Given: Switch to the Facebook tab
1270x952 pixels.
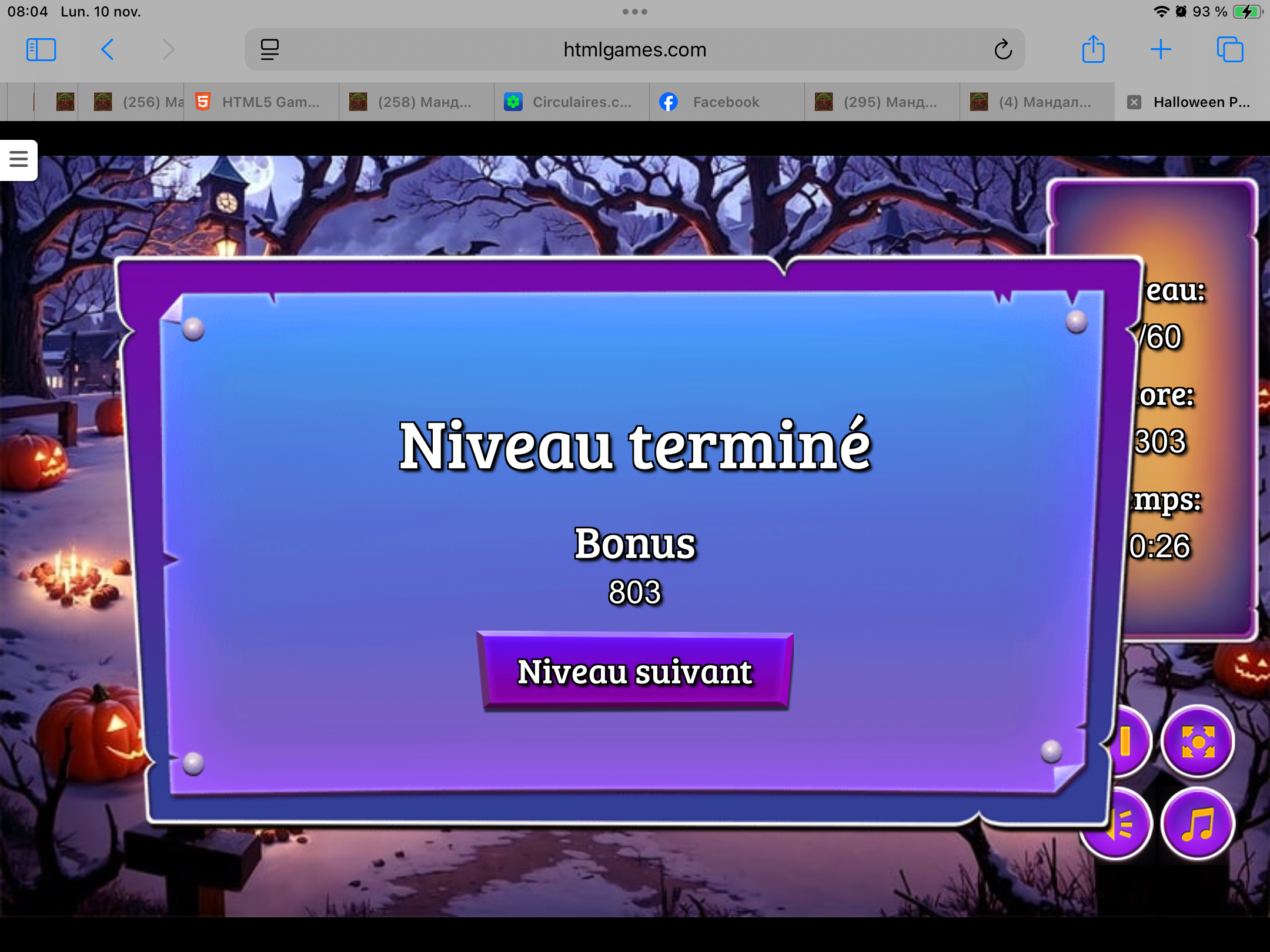Looking at the screenshot, I should tap(726, 102).
